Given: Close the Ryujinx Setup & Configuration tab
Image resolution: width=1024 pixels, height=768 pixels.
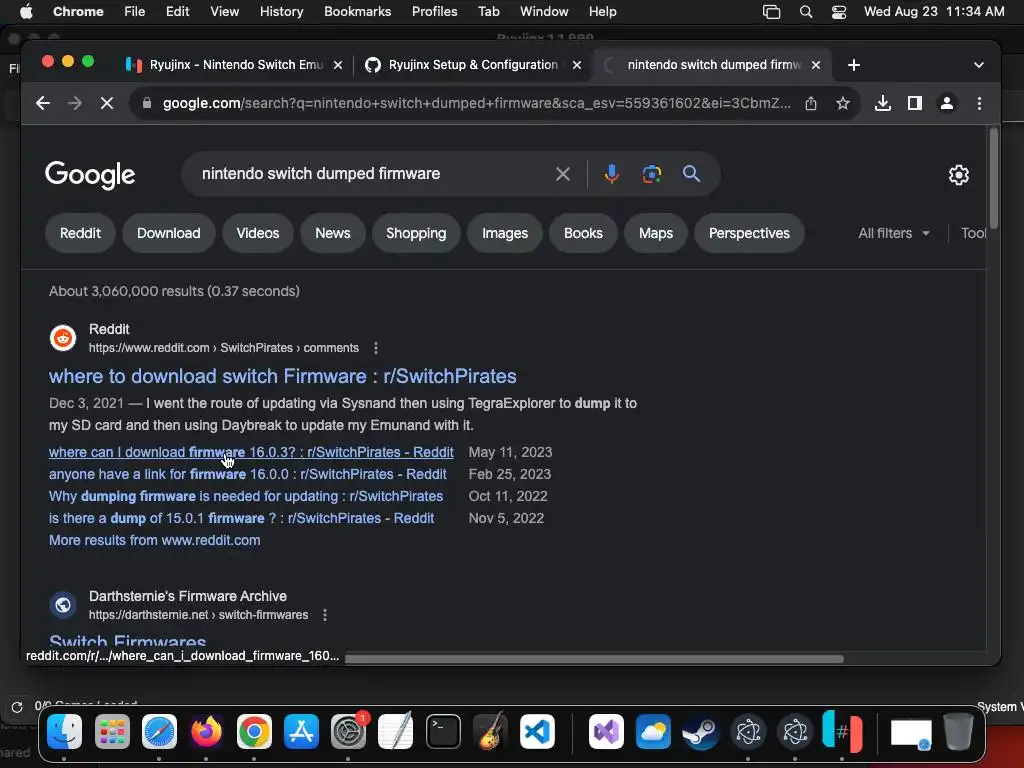Looking at the screenshot, I should tap(577, 65).
